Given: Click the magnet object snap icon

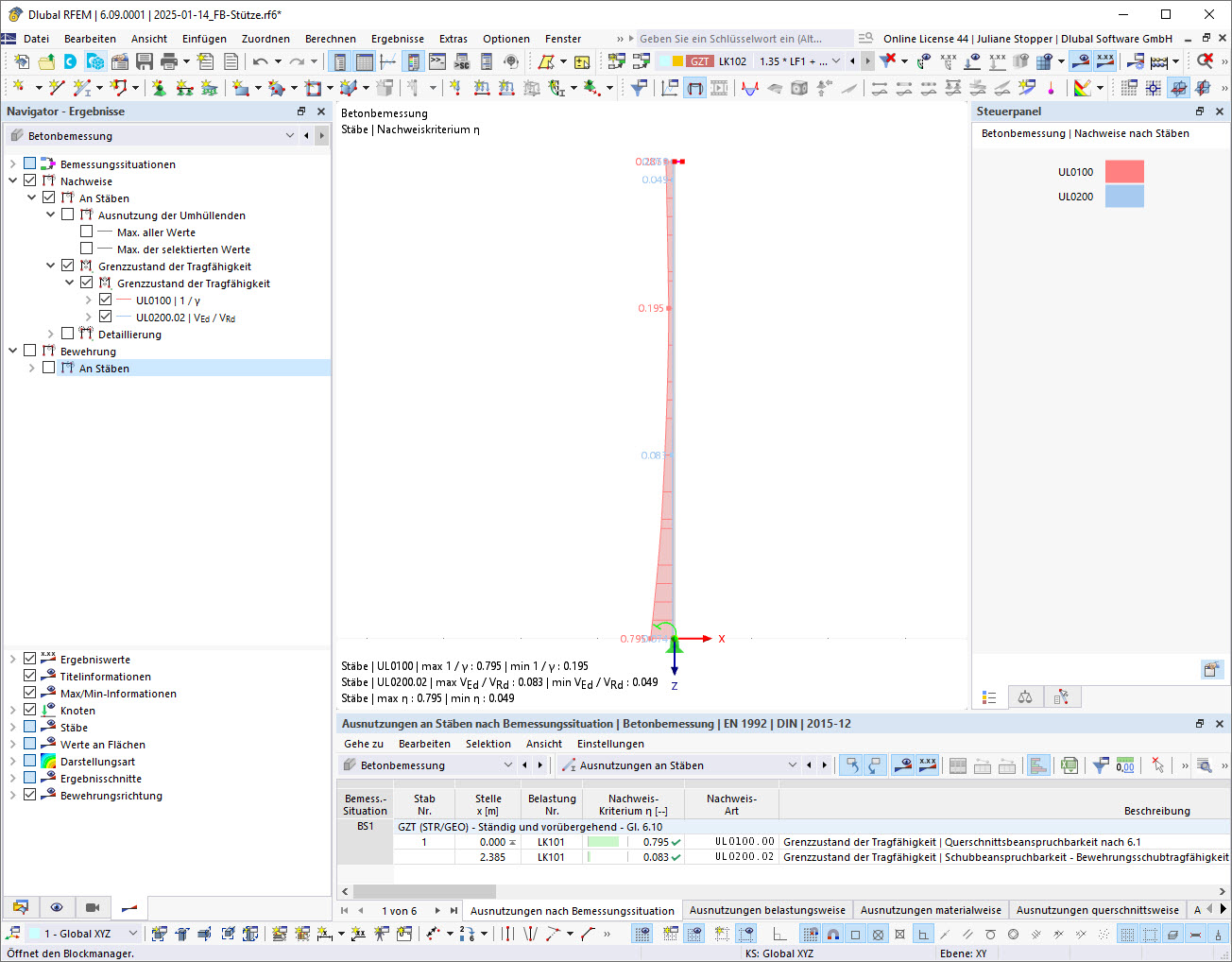Looking at the screenshot, I should point(832,934).
